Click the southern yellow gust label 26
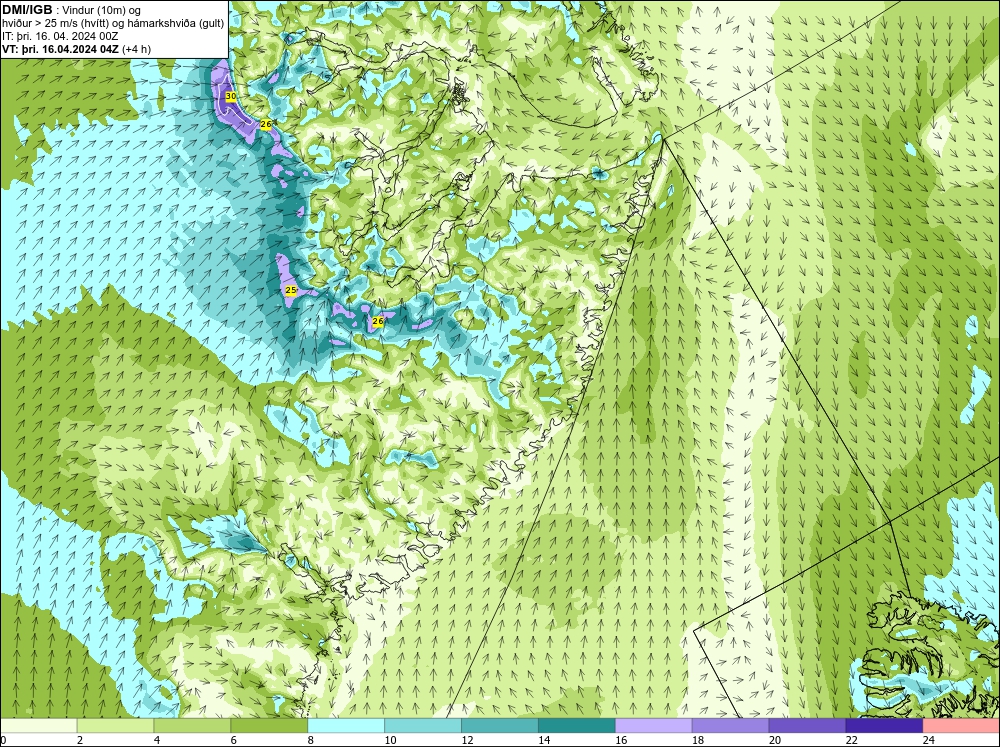 point(378,322)
